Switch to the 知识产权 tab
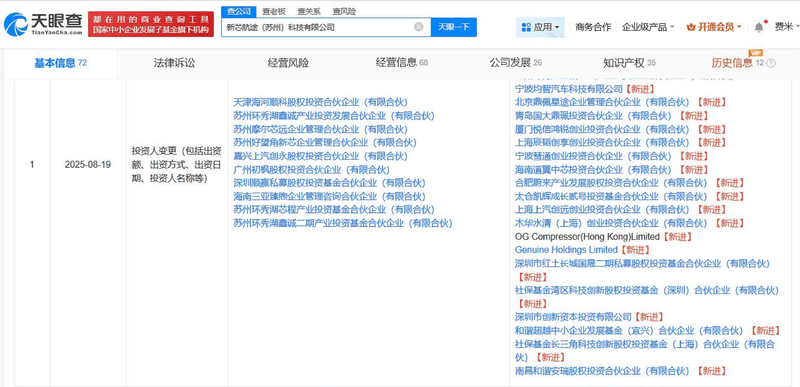 pyautogui.click(x=630, y=63)
